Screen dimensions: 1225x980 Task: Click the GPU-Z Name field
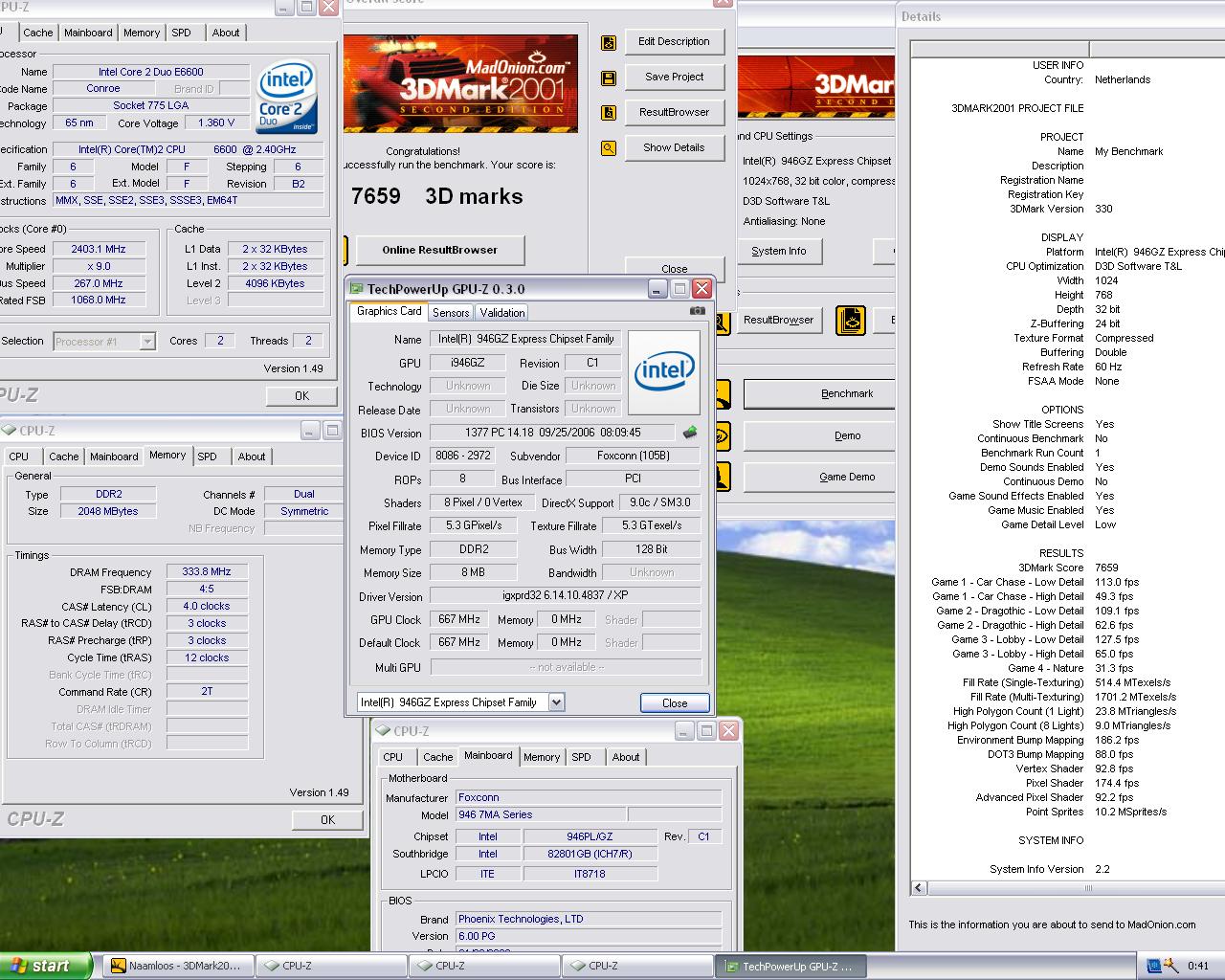tap(525, 339)
